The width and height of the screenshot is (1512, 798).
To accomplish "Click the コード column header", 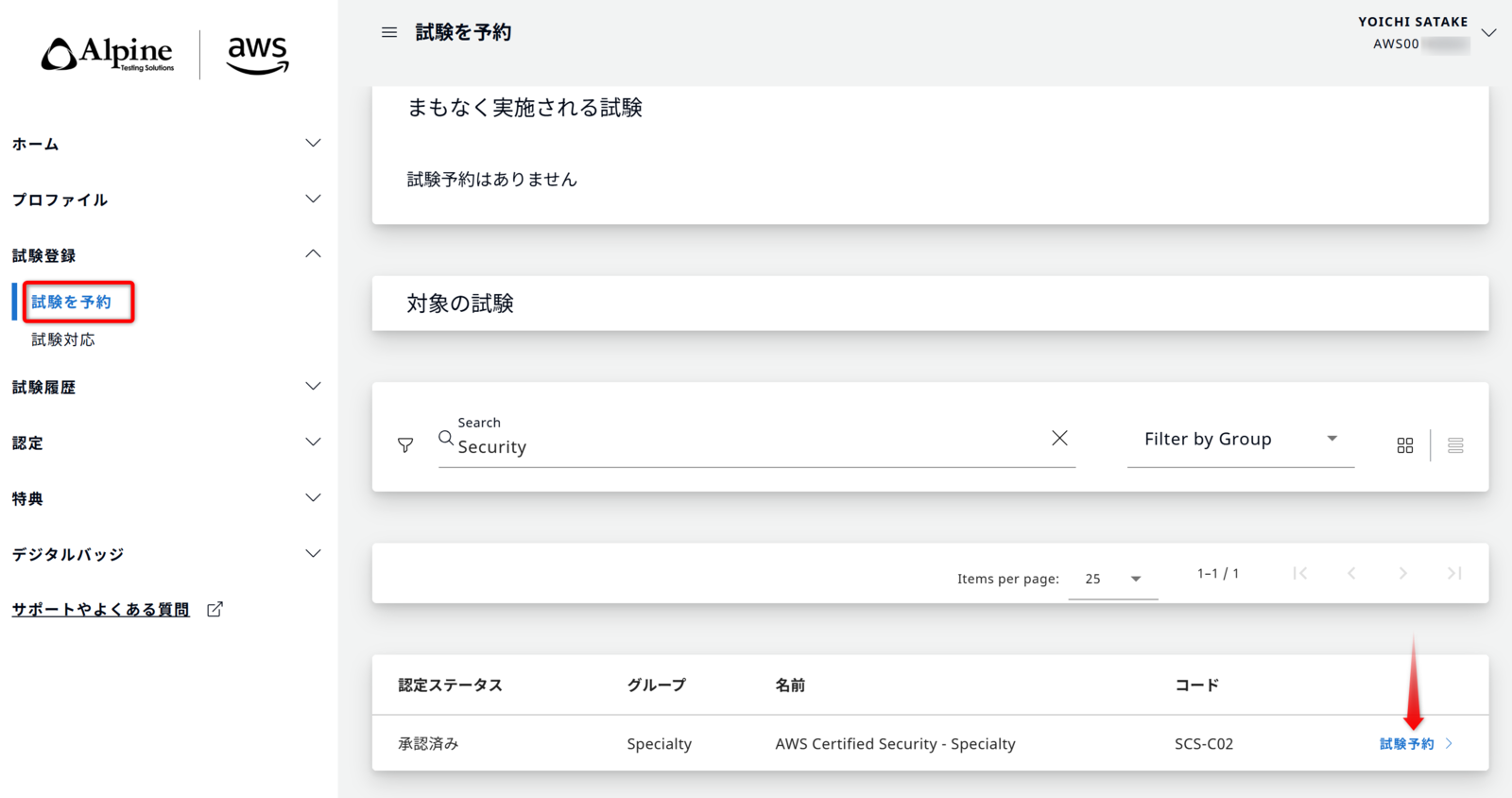I will (1197, 685).
